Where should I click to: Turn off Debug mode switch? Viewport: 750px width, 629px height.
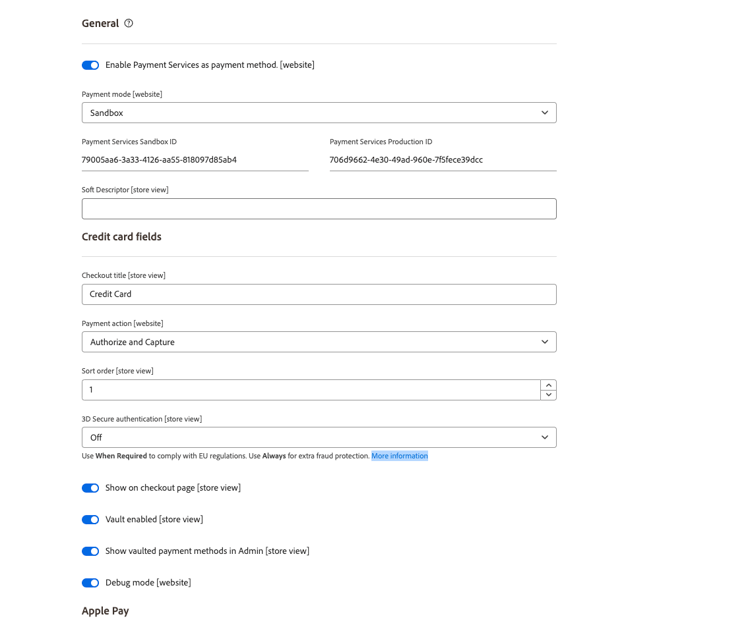pyautogui.click(x=90, y=583)
